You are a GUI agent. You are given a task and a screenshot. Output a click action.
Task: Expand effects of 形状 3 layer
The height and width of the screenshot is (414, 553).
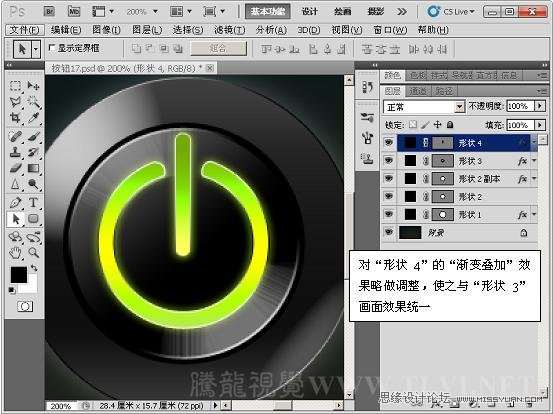534,161
